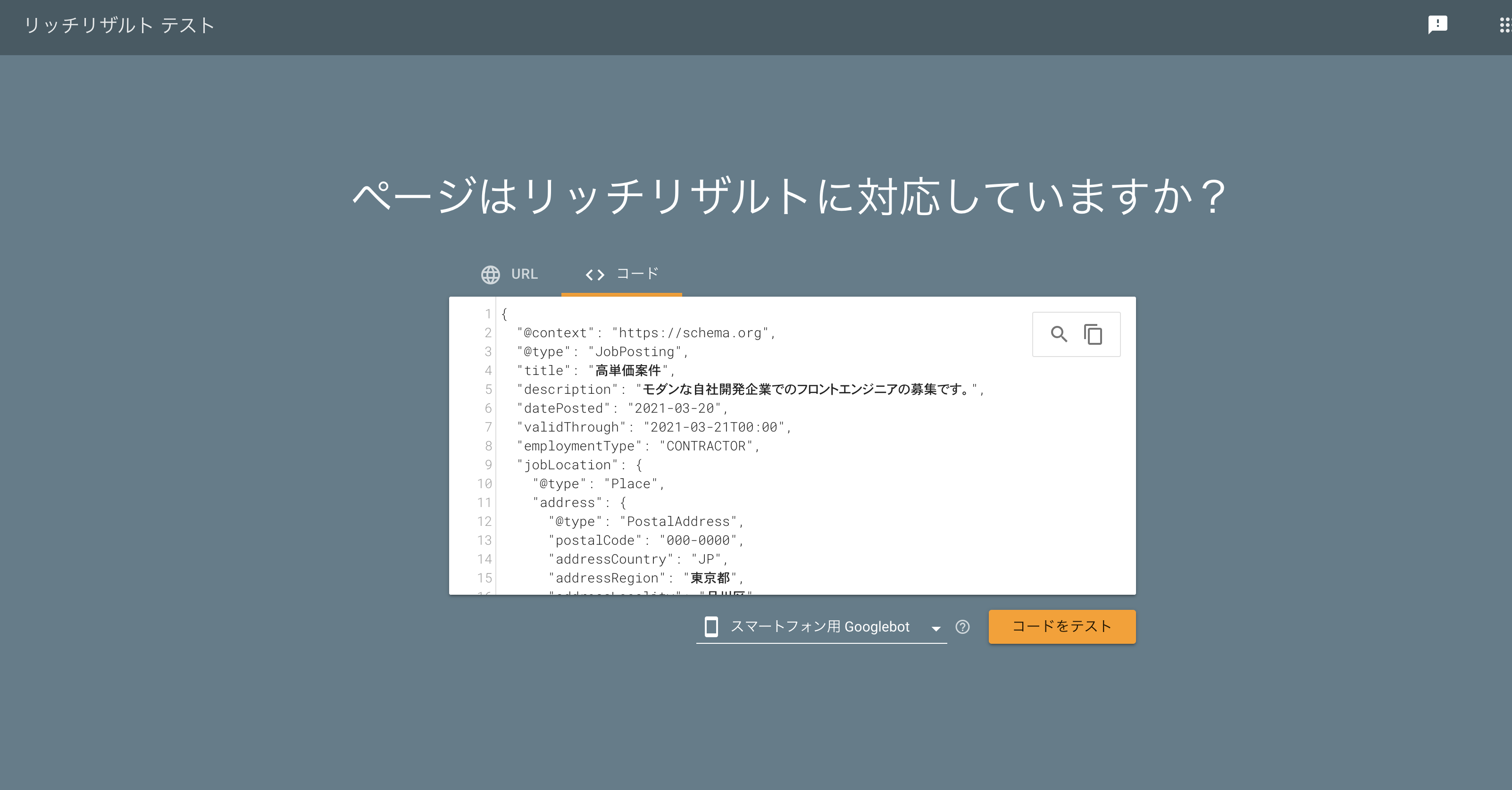Click the globe icon beside URL

pyautogui.click(x=491, y=274)
